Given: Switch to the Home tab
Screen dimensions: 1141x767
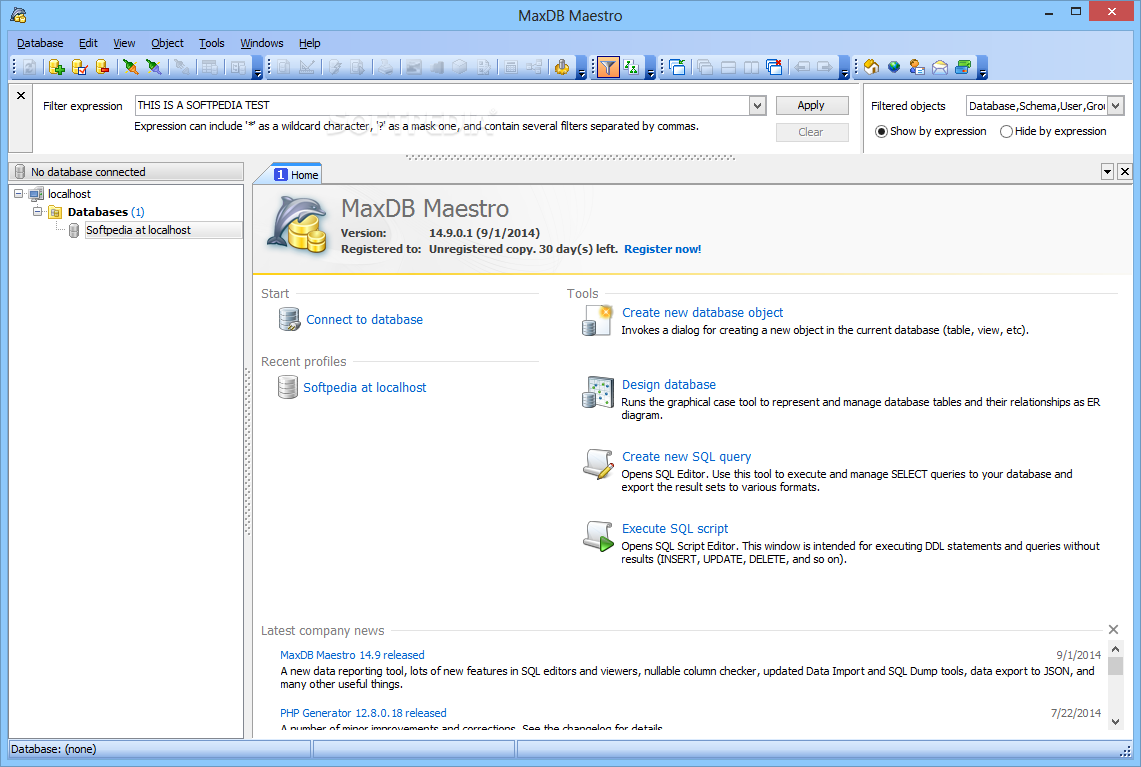Looking at the screenshot, I should (x=296, y=175).
